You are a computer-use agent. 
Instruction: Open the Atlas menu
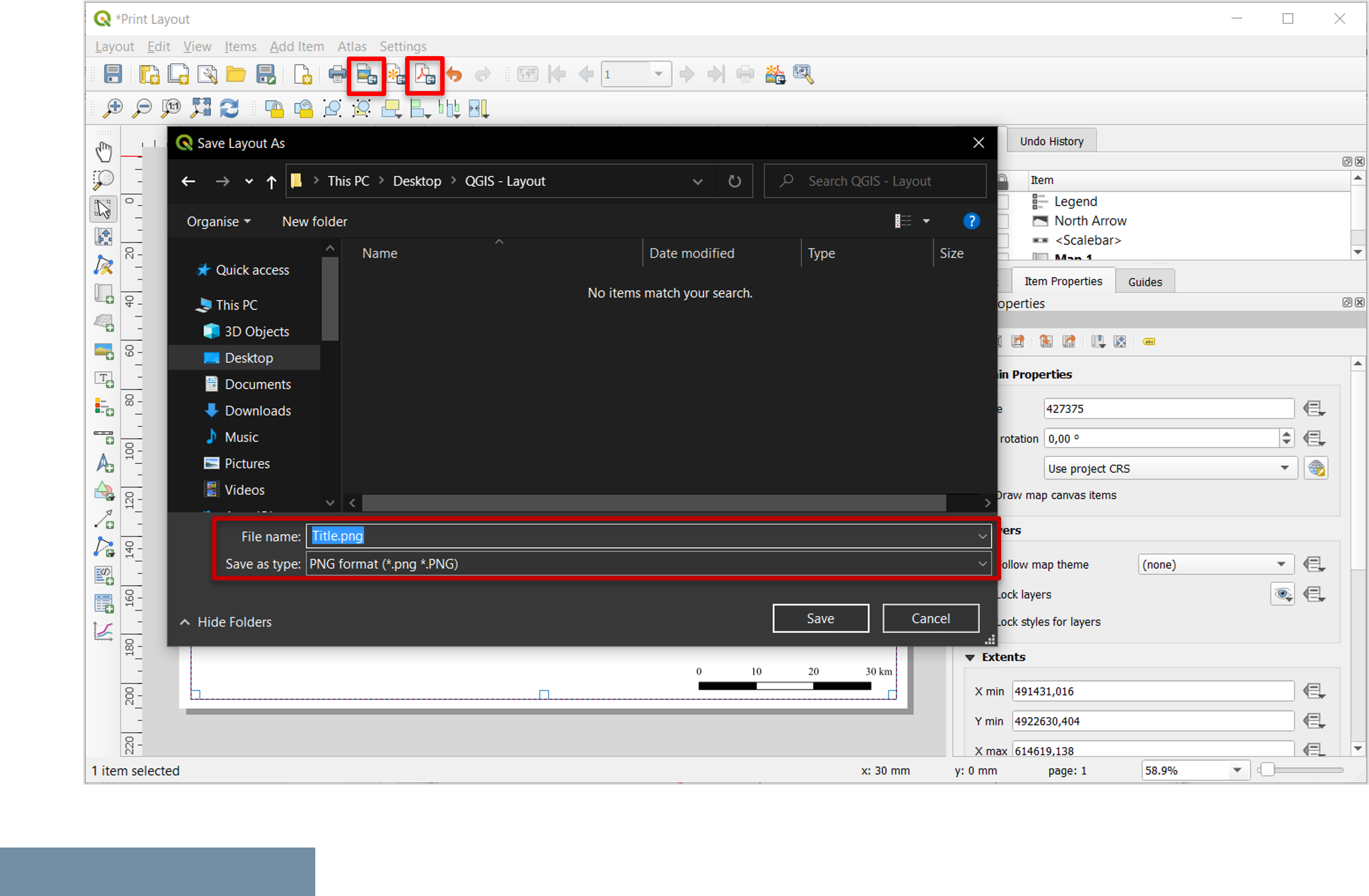point(352,47)
